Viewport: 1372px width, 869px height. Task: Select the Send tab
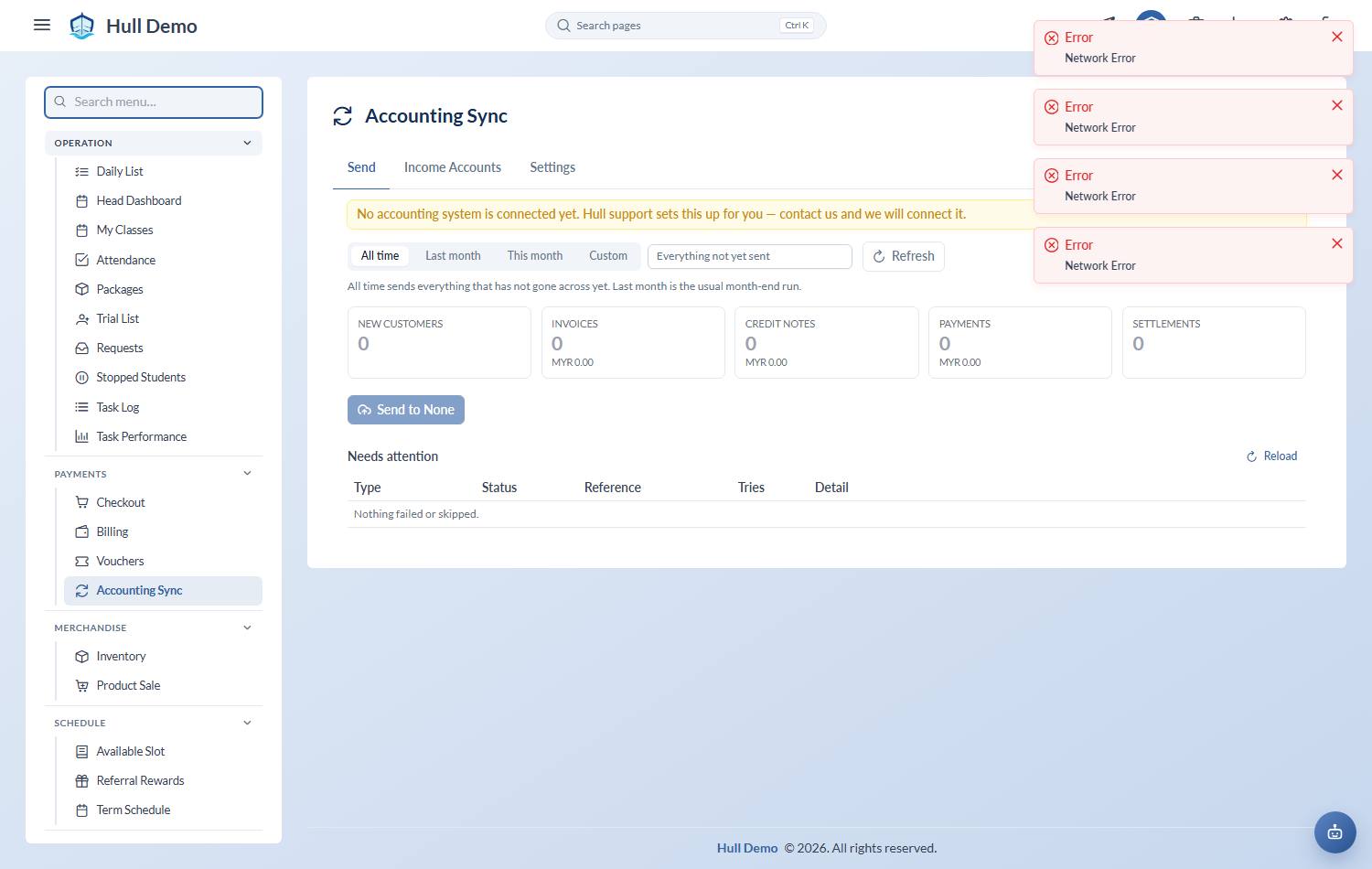361,167
